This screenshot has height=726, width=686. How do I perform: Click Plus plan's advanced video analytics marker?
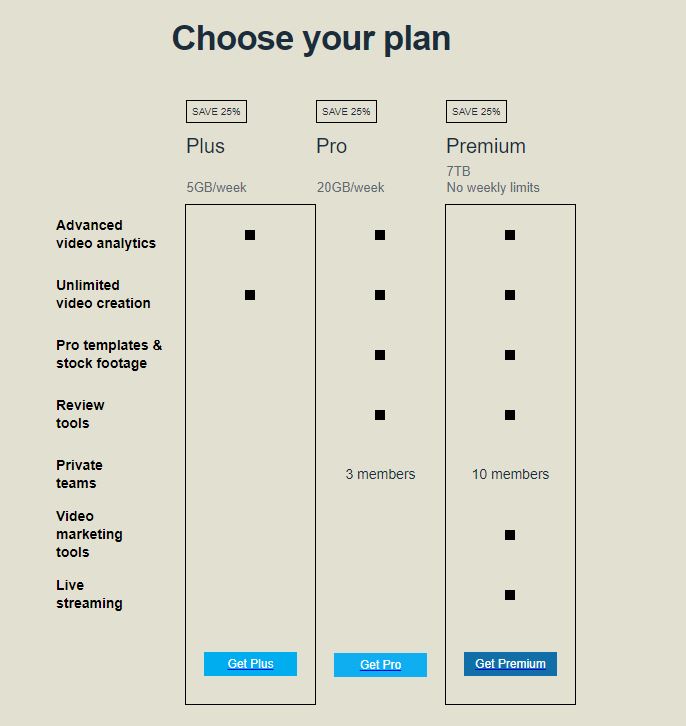pos(250,235)
